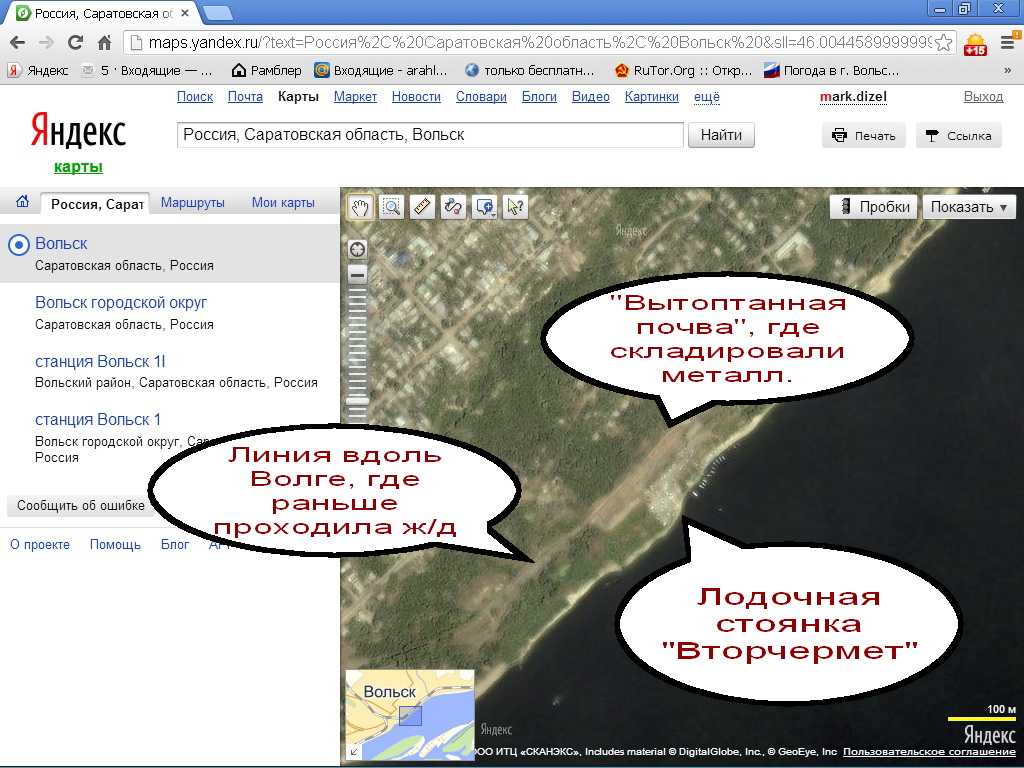Viewport: 1024px width, 768px height.
Task: Open 'станция Вольск 1' result
Action: [98, 419]
